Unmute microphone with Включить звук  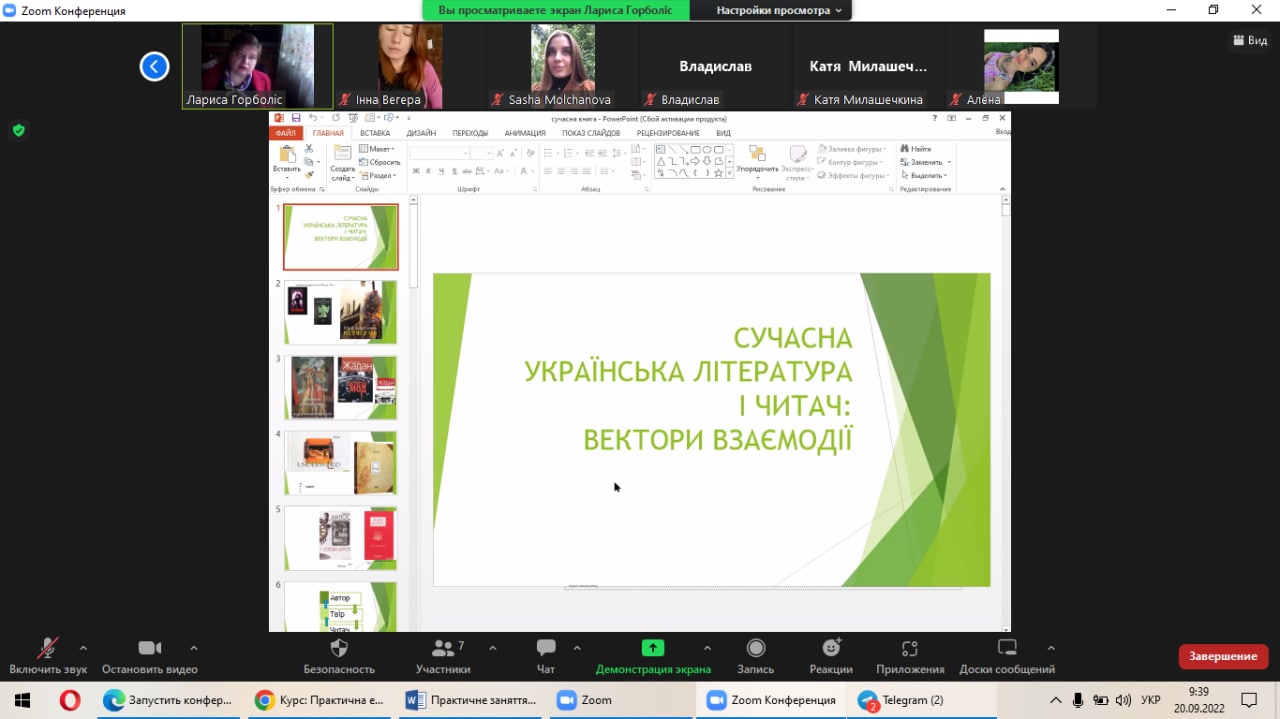[47, 649]
